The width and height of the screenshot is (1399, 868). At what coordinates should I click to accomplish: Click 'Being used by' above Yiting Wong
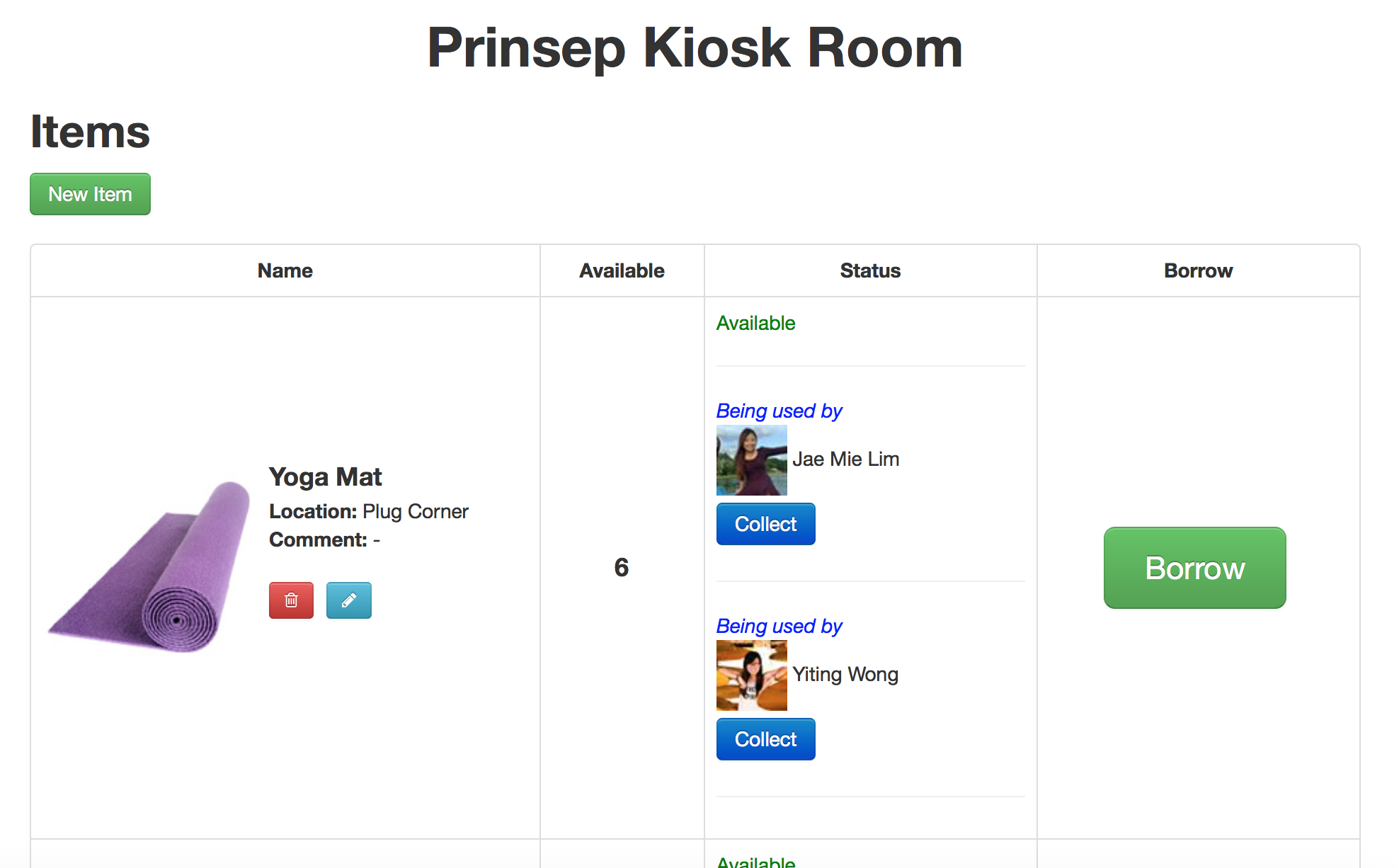779,626
